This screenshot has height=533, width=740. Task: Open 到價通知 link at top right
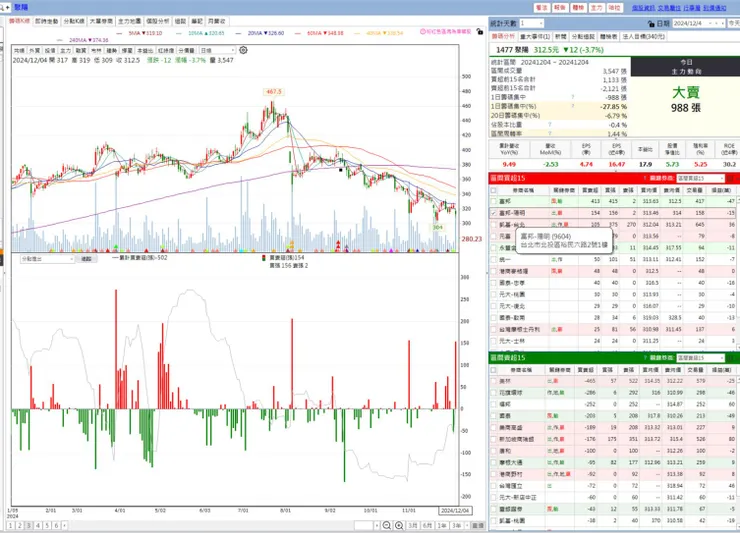715,8
